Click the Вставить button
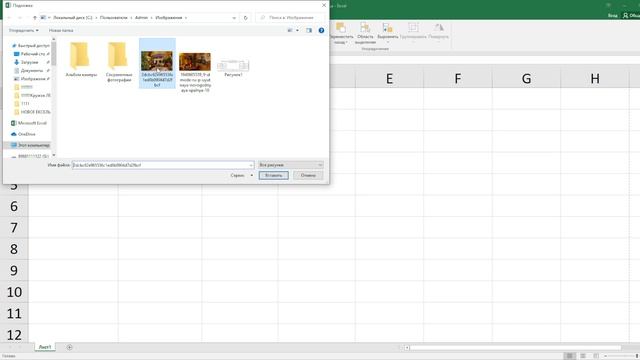640x360 pixels. click(273, 176)
